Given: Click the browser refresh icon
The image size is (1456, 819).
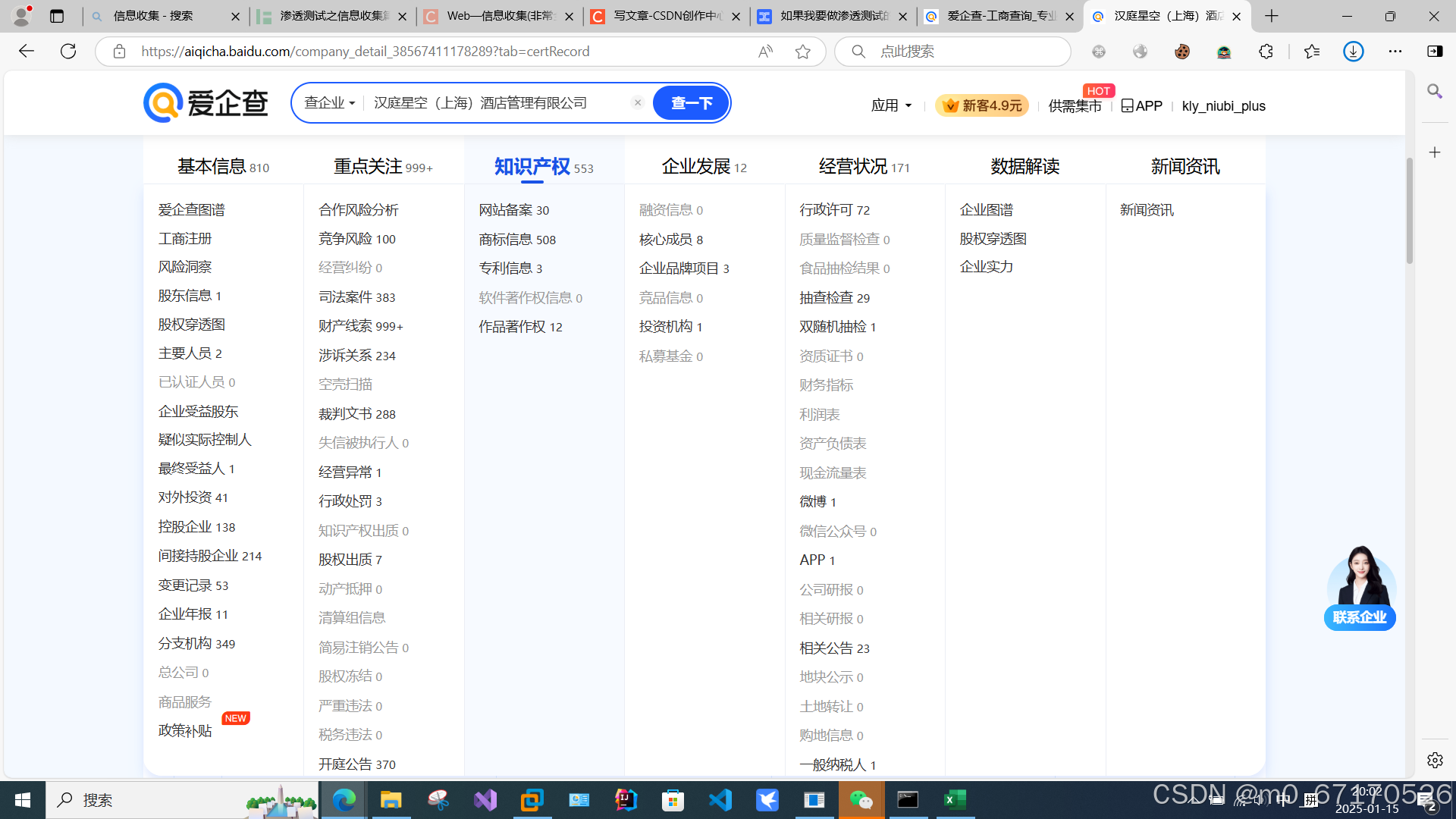Looking at the screenshot, I should (68, 51).
